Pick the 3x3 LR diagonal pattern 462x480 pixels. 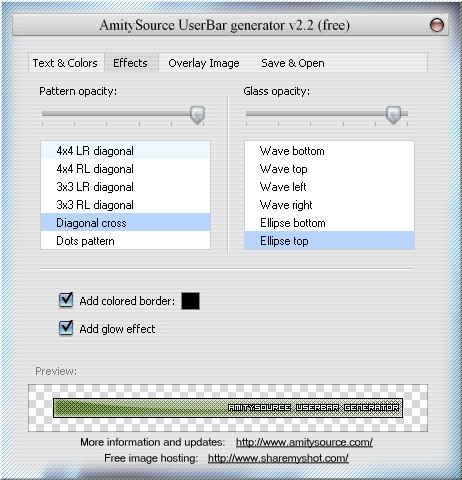[125, 187]
